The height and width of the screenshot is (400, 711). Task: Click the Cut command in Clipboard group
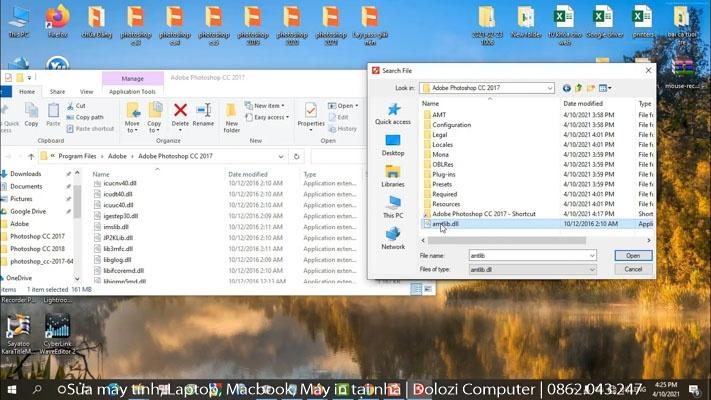click(80, 105)
